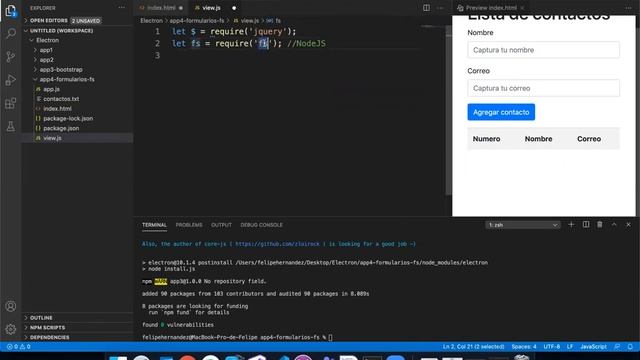This screenshot has width=640, height=360.
Task: Change end of line via LF
Action: point(570,347)
